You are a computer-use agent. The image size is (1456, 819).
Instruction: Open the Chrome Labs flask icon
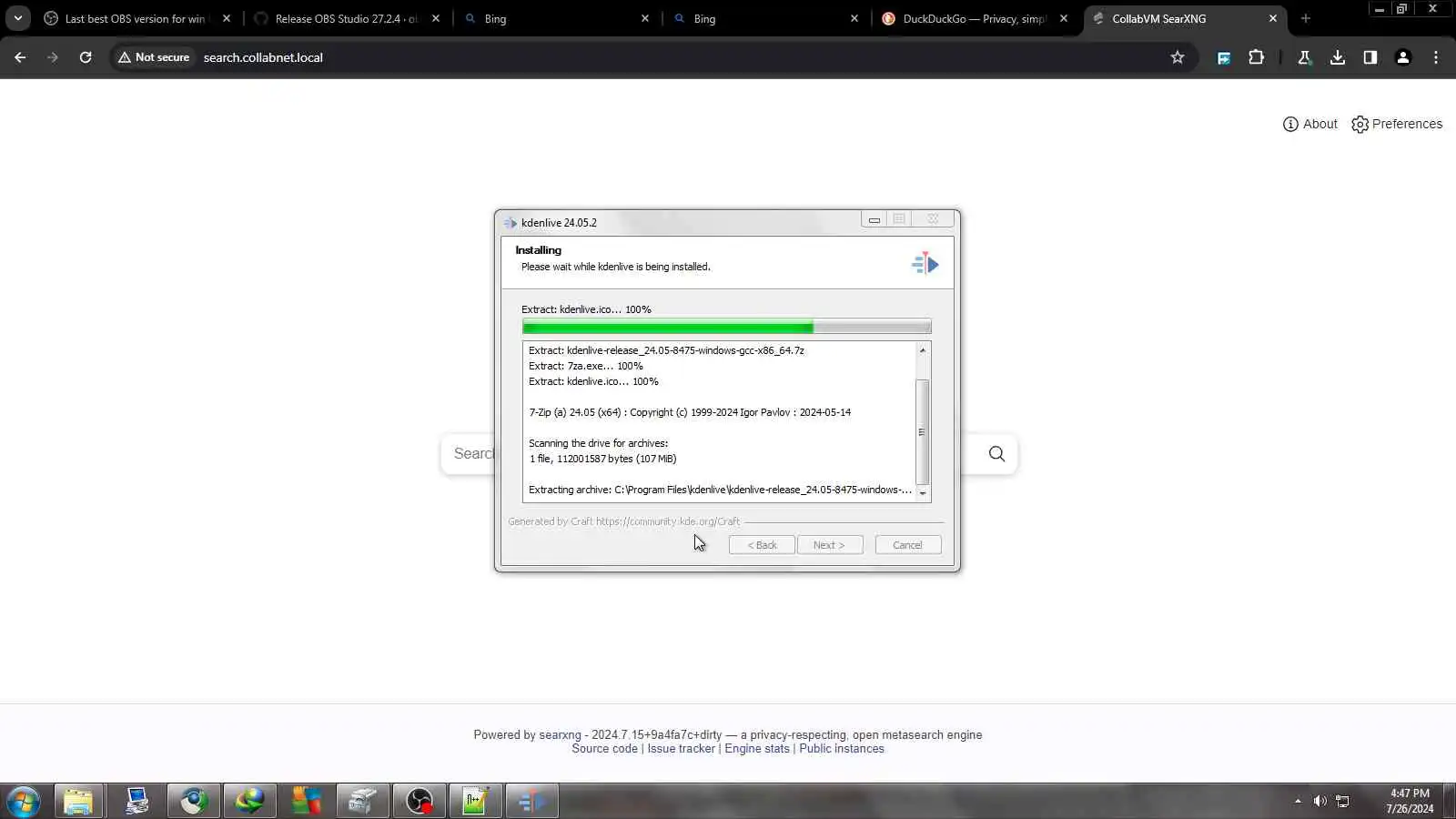tap(1304, 57)
